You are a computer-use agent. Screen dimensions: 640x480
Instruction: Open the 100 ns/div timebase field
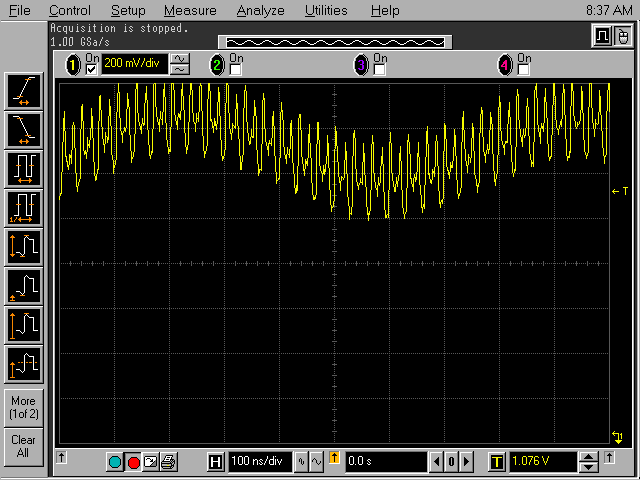click(x=258, y=462)
